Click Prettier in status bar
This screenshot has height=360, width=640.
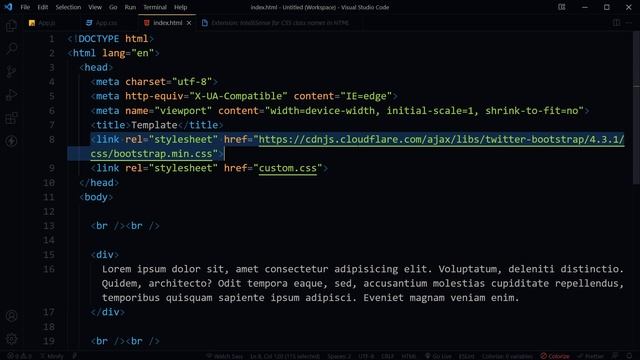coord(591,356)
